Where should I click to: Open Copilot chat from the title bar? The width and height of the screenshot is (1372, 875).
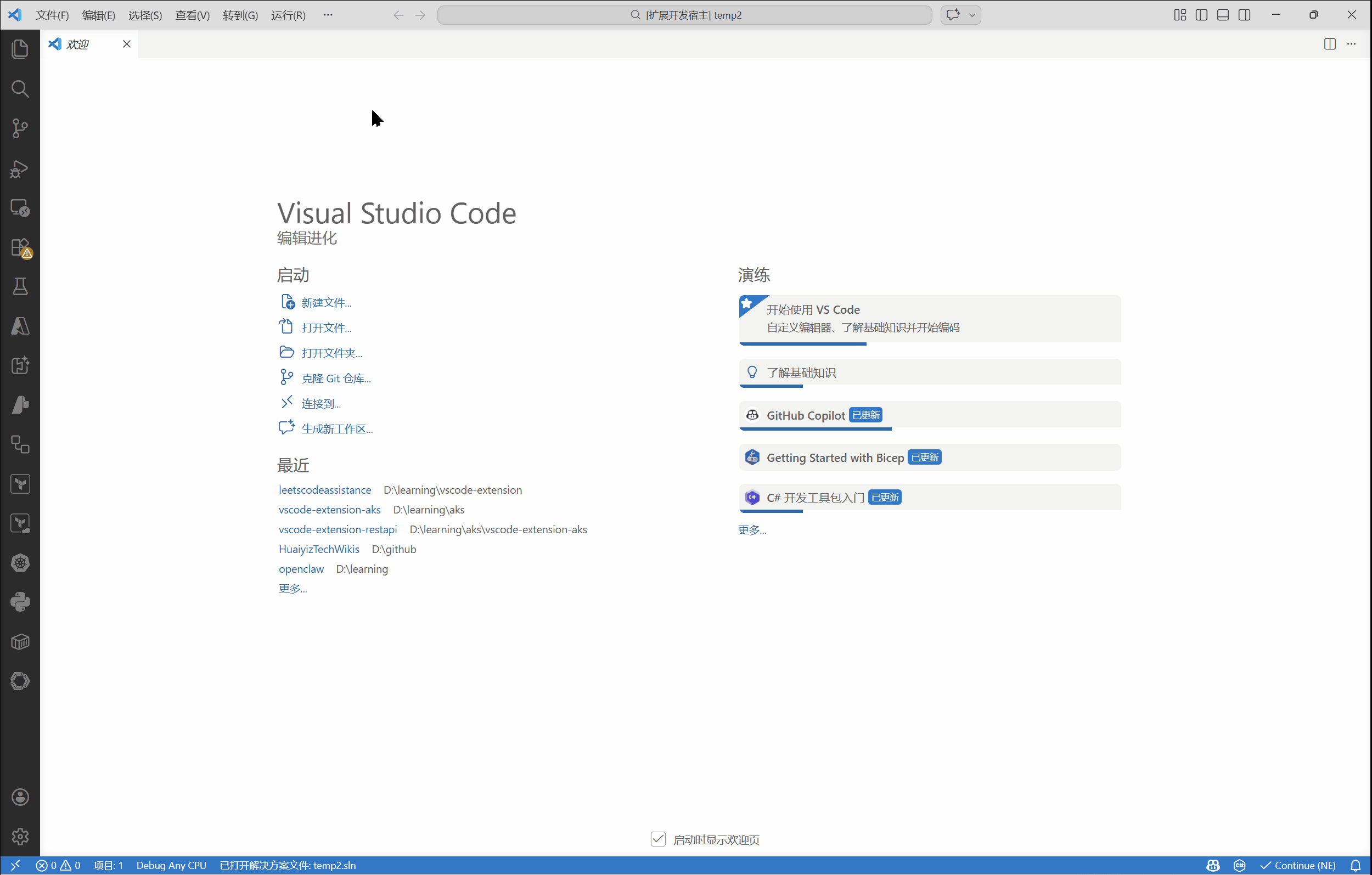pos(953,15)
